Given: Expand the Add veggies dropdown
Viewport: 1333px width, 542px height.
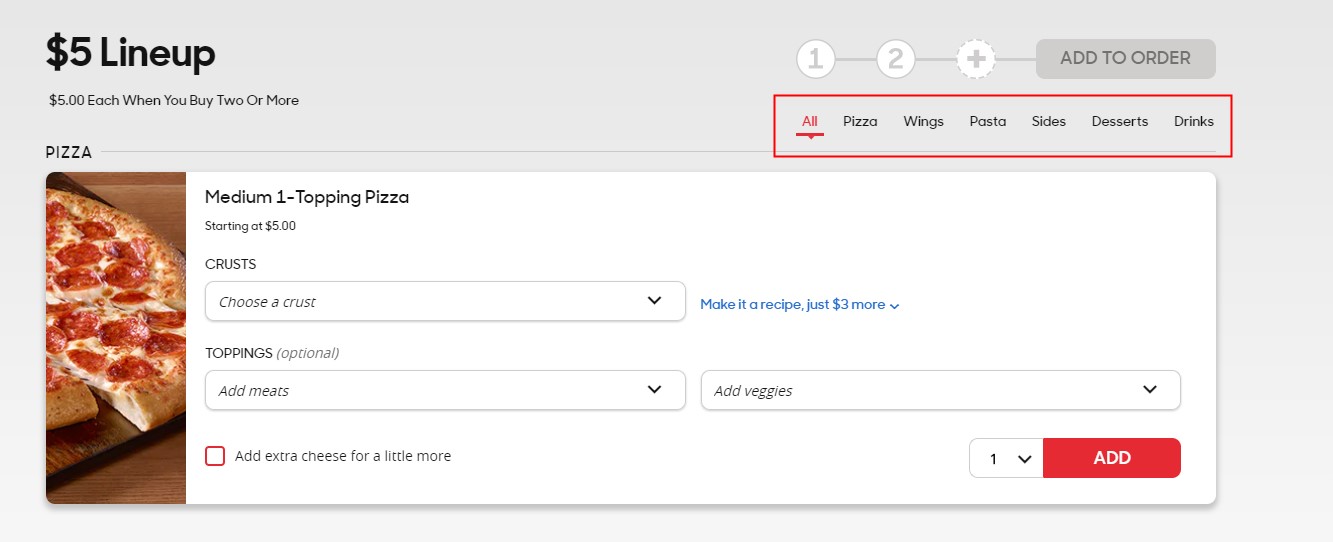Looking at the screenshot, I should pos(940,390).
